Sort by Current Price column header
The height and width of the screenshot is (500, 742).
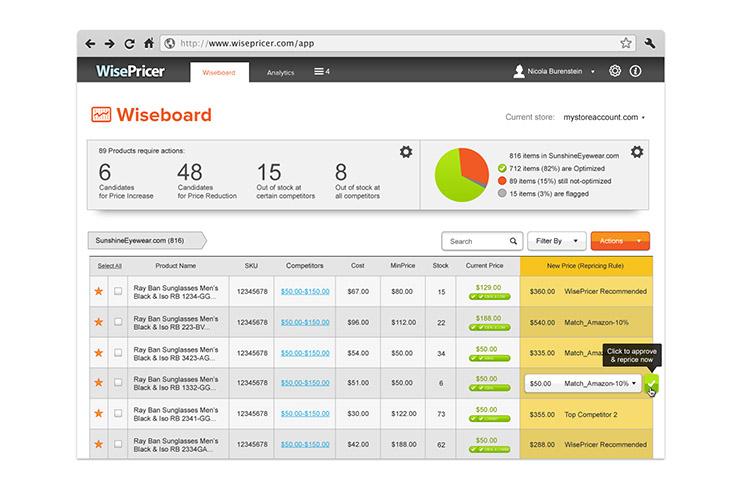pos(485,266)
